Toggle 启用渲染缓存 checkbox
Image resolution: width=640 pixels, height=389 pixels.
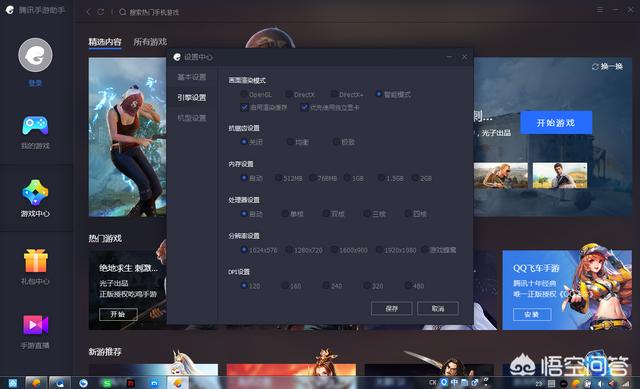tap(244, 107)
